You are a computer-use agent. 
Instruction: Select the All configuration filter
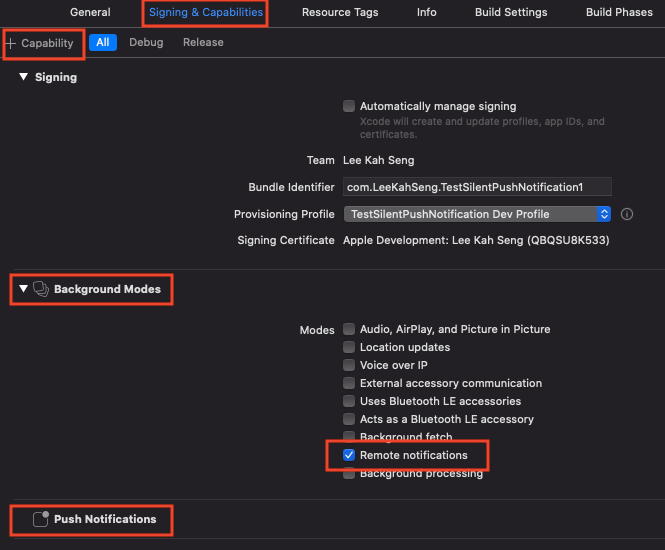(103, 42)
